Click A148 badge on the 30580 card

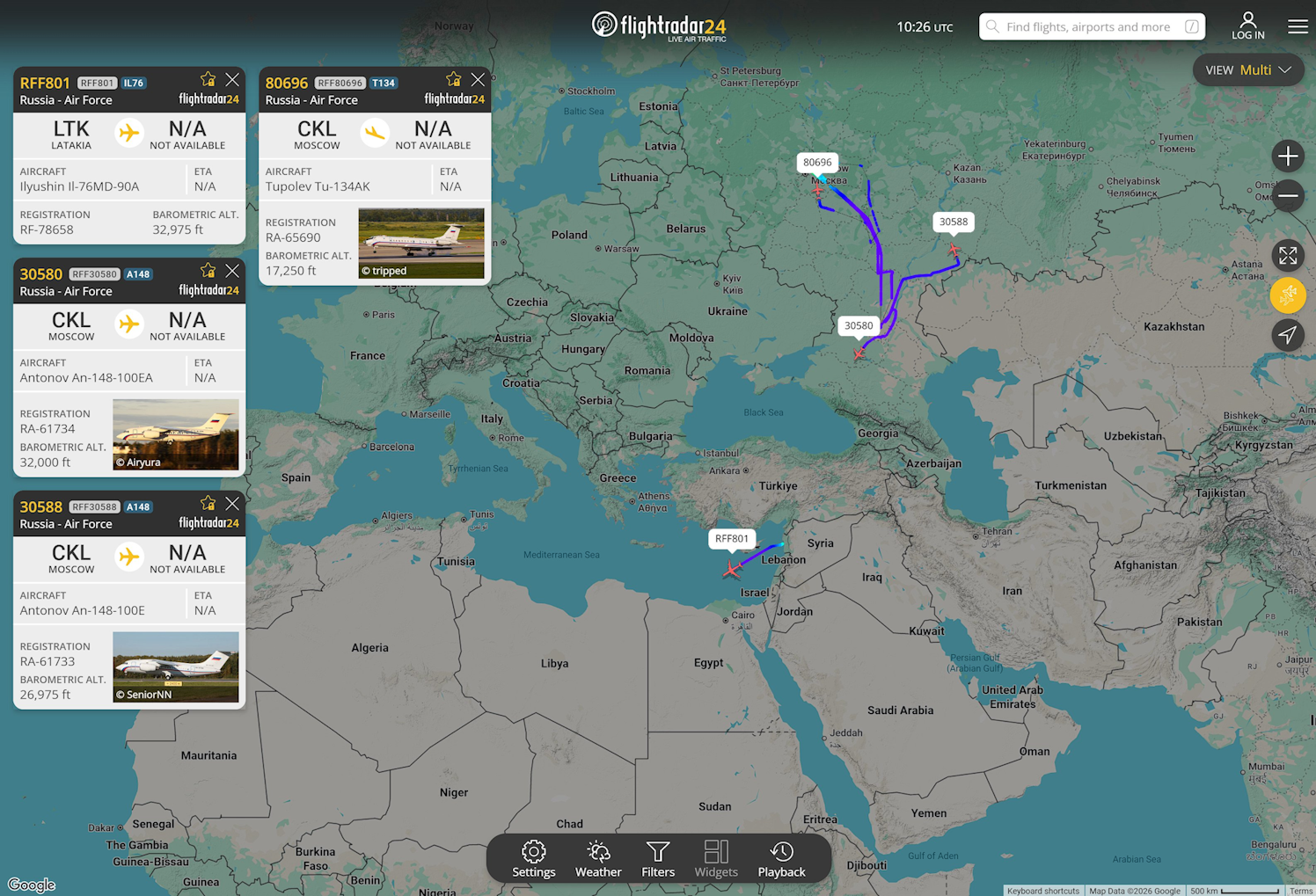[x=138, y=274]
